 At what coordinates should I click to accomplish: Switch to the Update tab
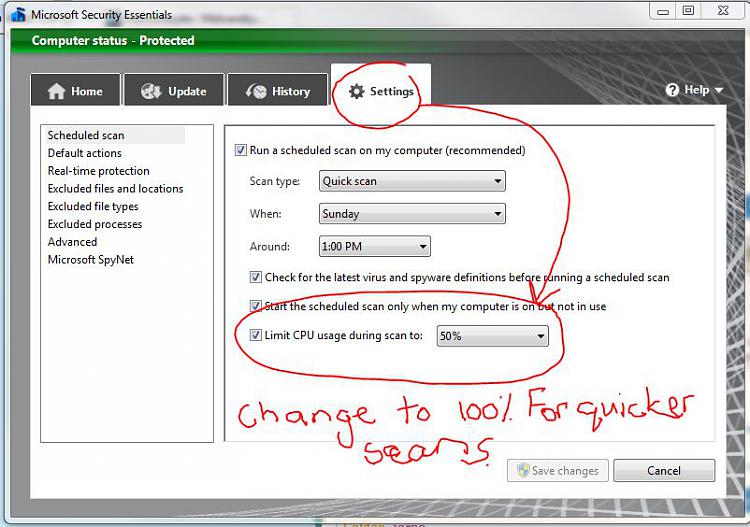(174, 90)
